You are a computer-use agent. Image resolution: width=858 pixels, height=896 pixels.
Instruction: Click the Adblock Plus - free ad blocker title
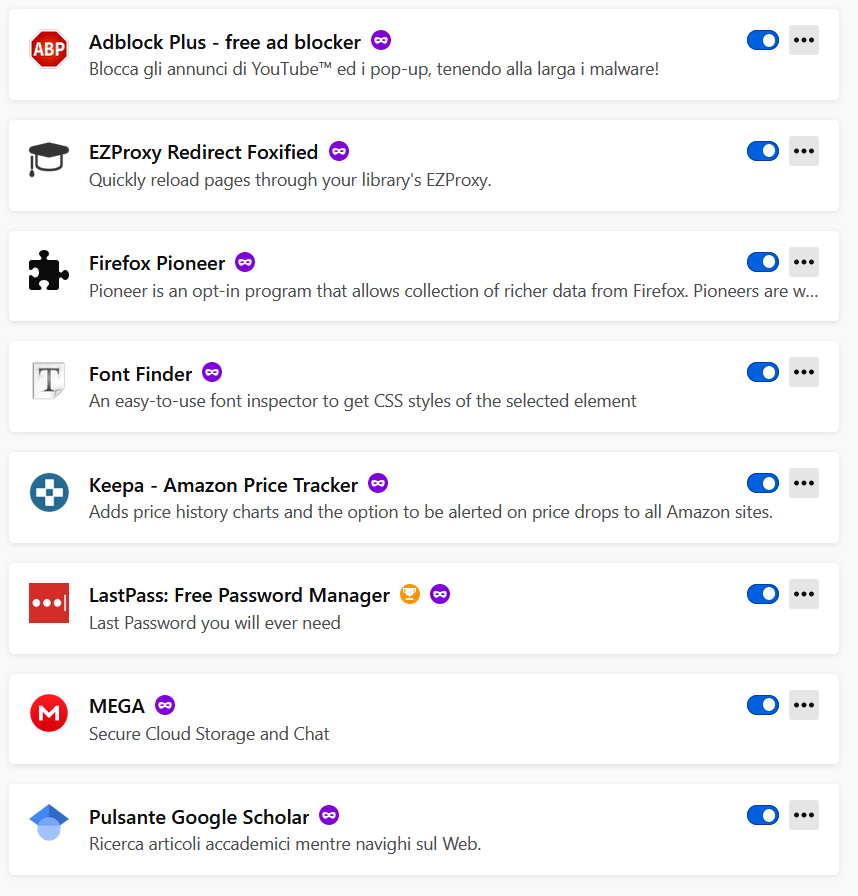pos(225,42)
